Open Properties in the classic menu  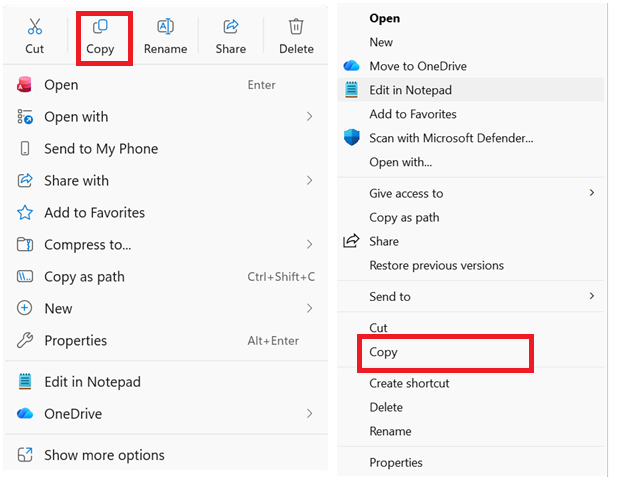(x=471, y=462)
